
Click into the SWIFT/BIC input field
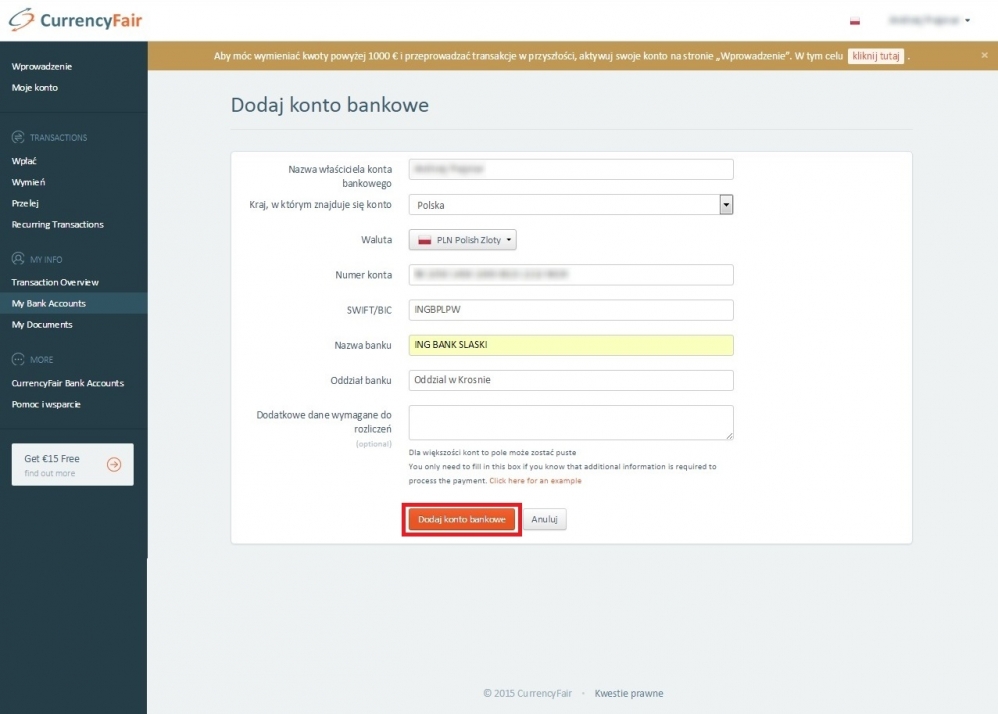point(571,310)
